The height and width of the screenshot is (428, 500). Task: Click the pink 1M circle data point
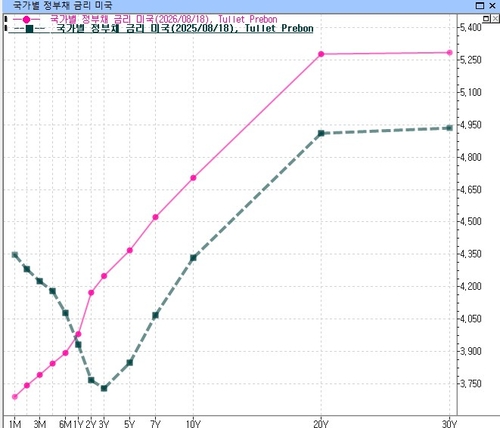pyautogui.click(x=15, y=397)
